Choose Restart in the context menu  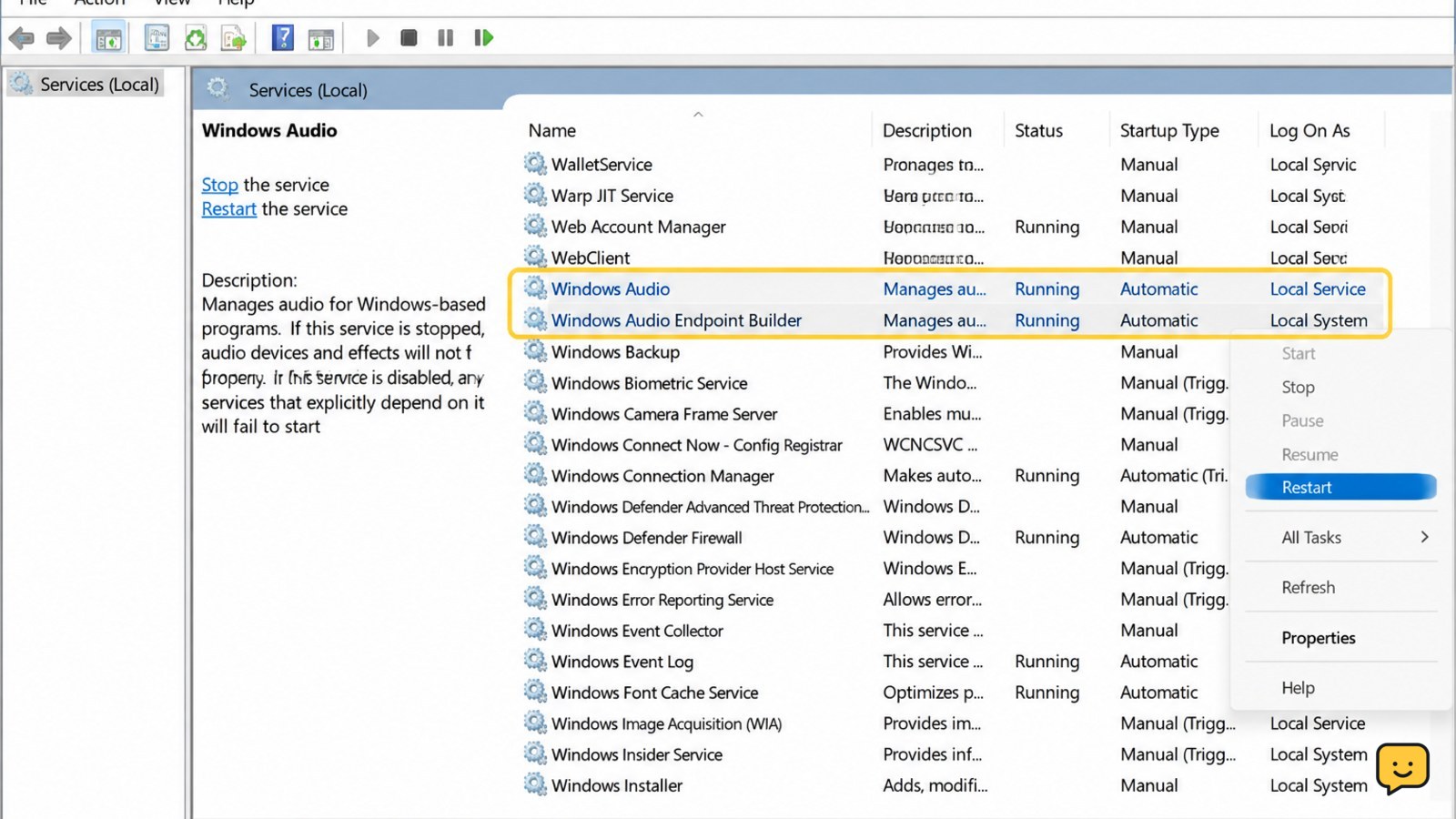(1340, 487)
